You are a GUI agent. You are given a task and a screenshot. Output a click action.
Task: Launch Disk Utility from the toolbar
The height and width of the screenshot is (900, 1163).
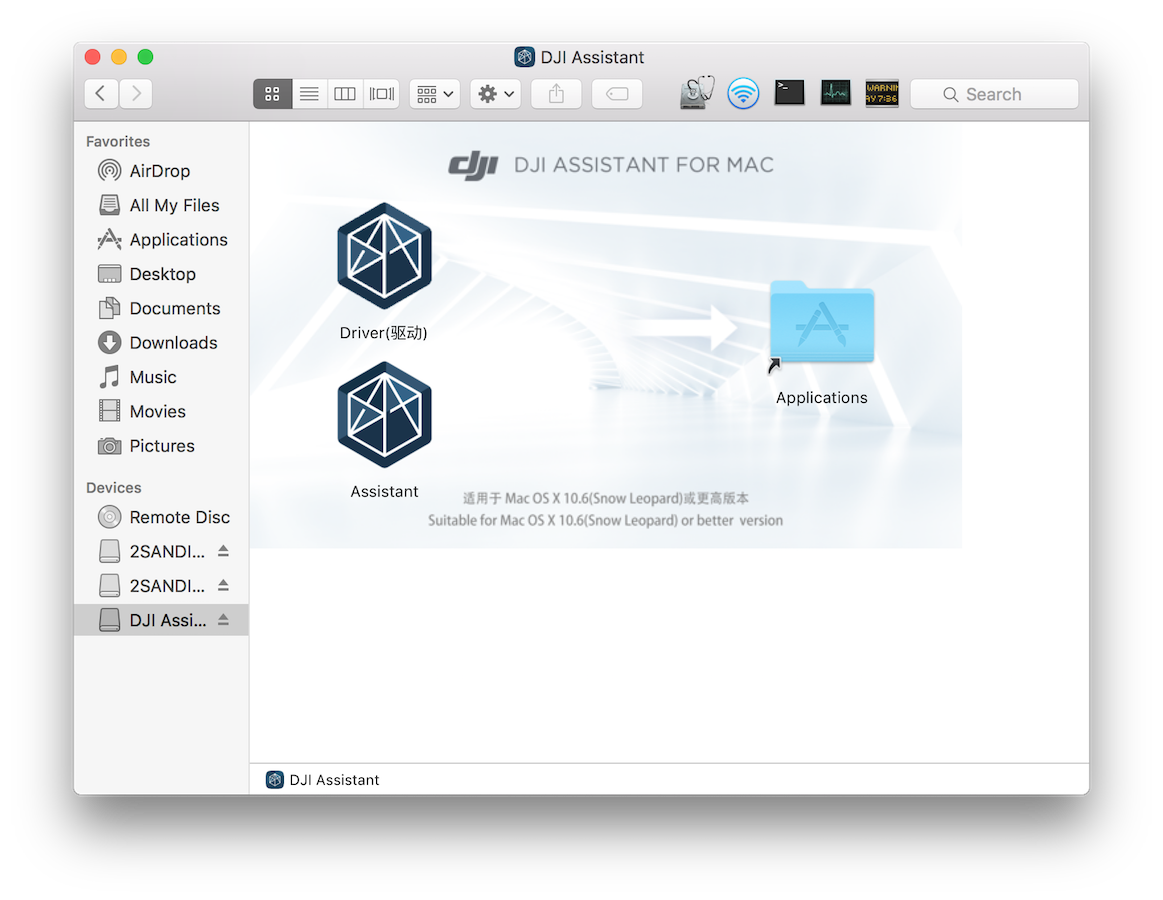coord(696,93)
